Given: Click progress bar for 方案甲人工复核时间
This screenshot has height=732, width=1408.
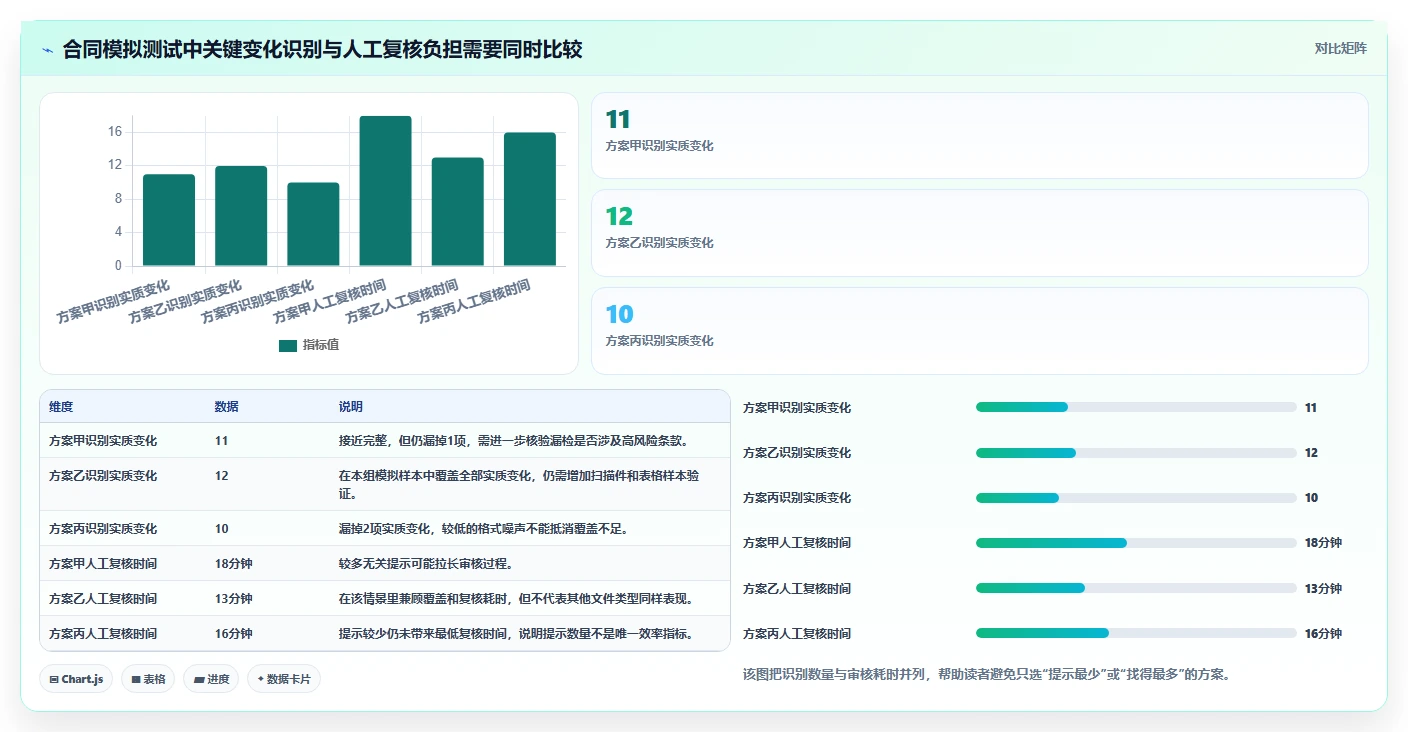Looking at the screenshot, I should point(1136,543).
